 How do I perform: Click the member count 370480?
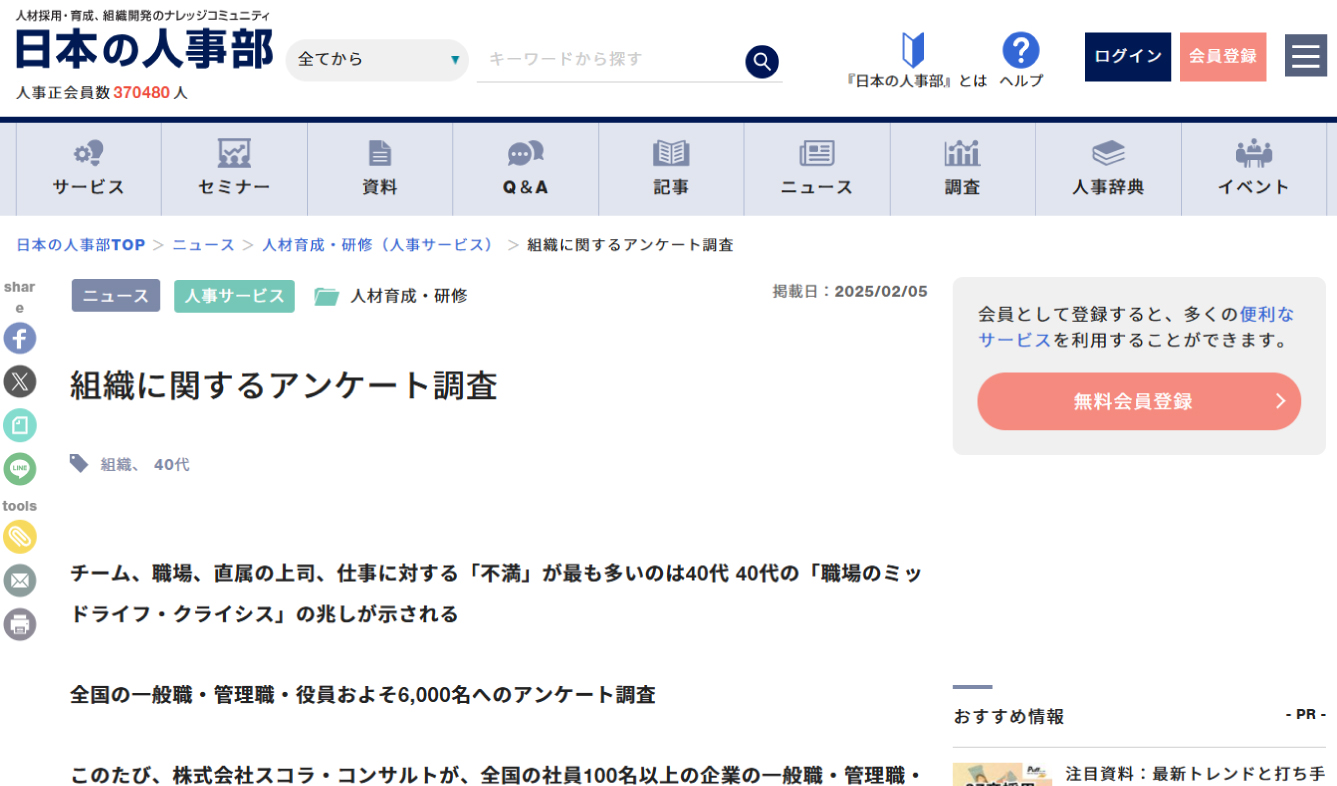141,92
